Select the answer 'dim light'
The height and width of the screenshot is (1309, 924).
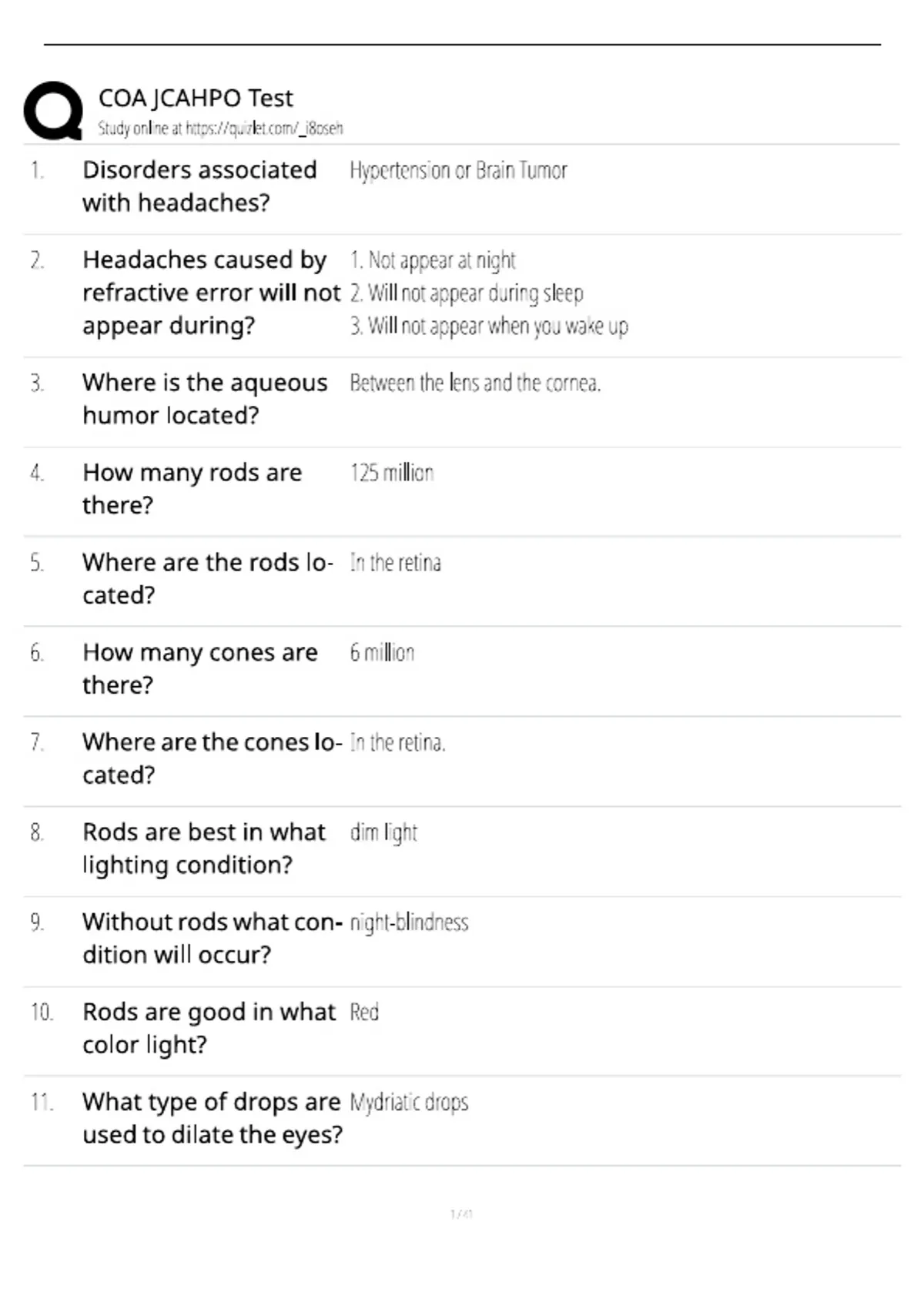[383, 833]
